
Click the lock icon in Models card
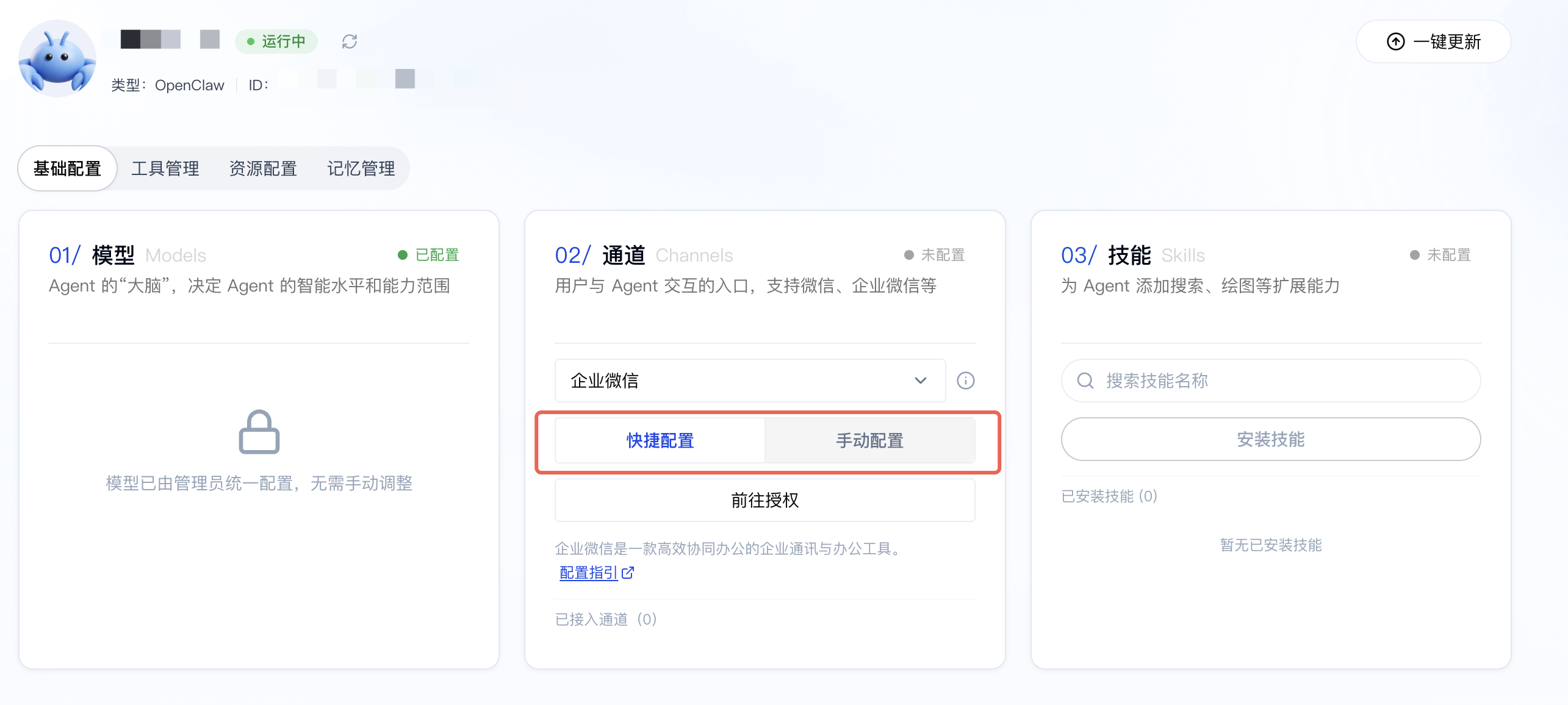(x=259, y=432)
